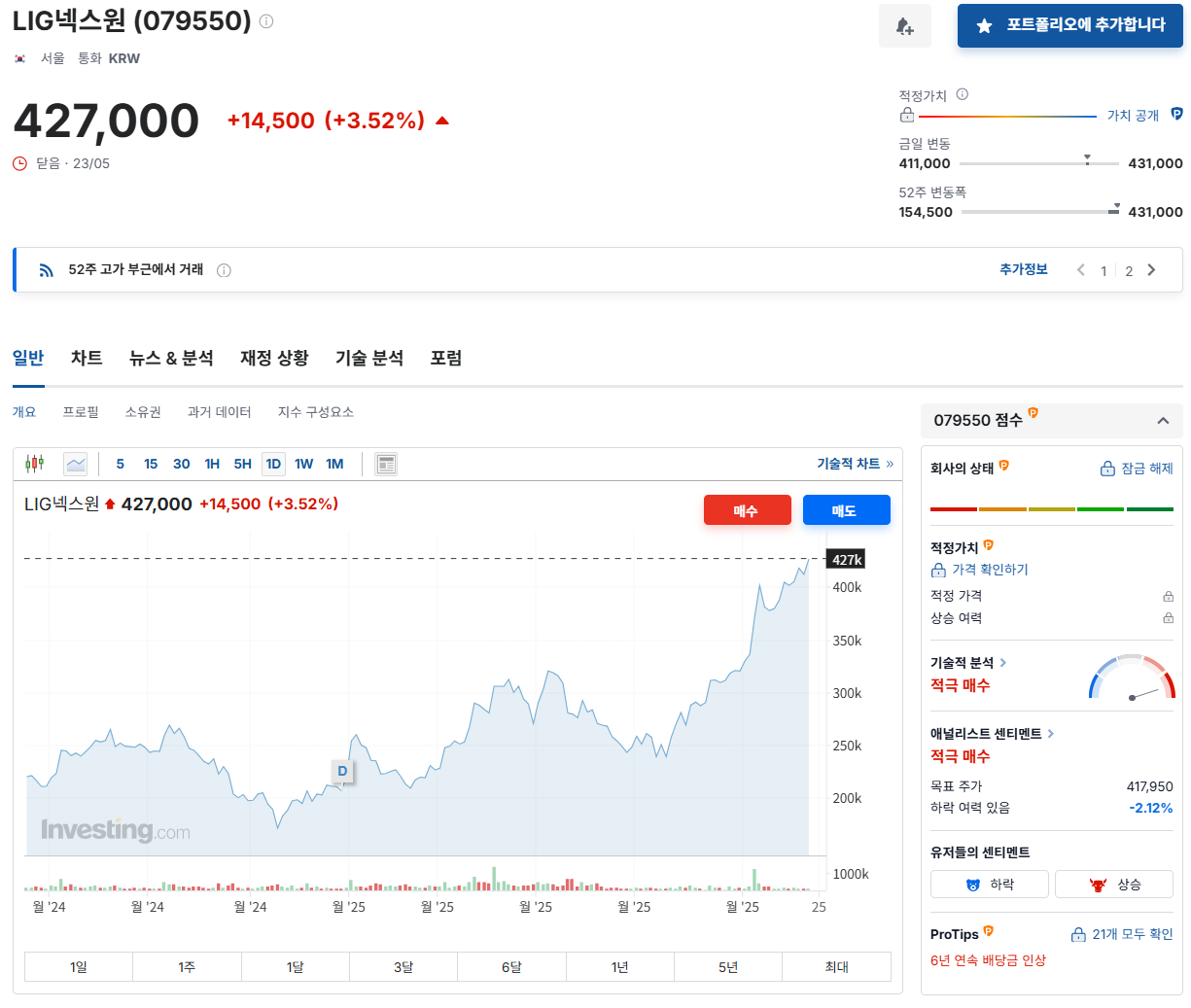1191x1008 pixels.
Task: Add LIG넥스원 to portfolio with star button
Action: (1069, 26)
